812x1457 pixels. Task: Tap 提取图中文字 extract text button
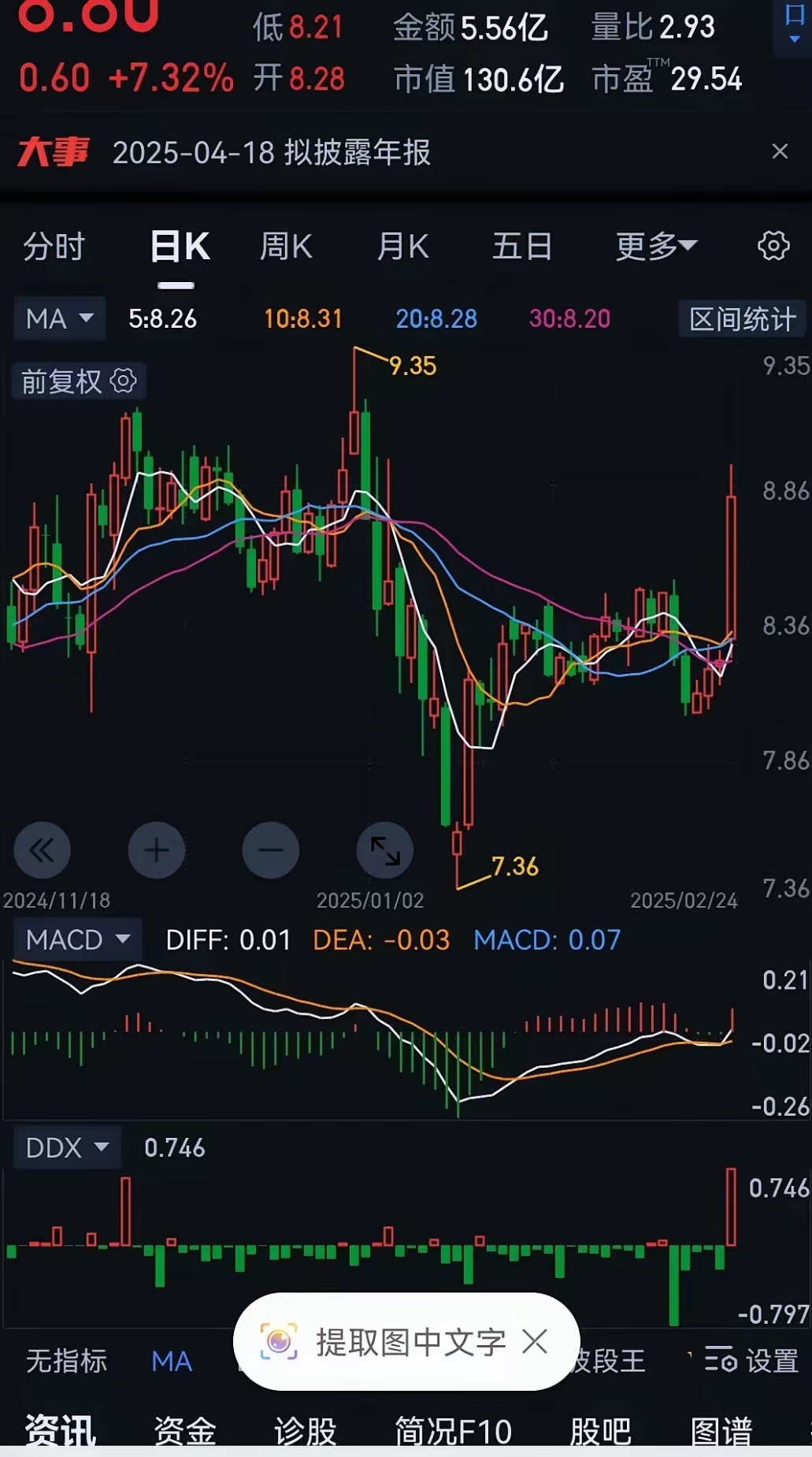[x=406, y=1341]
